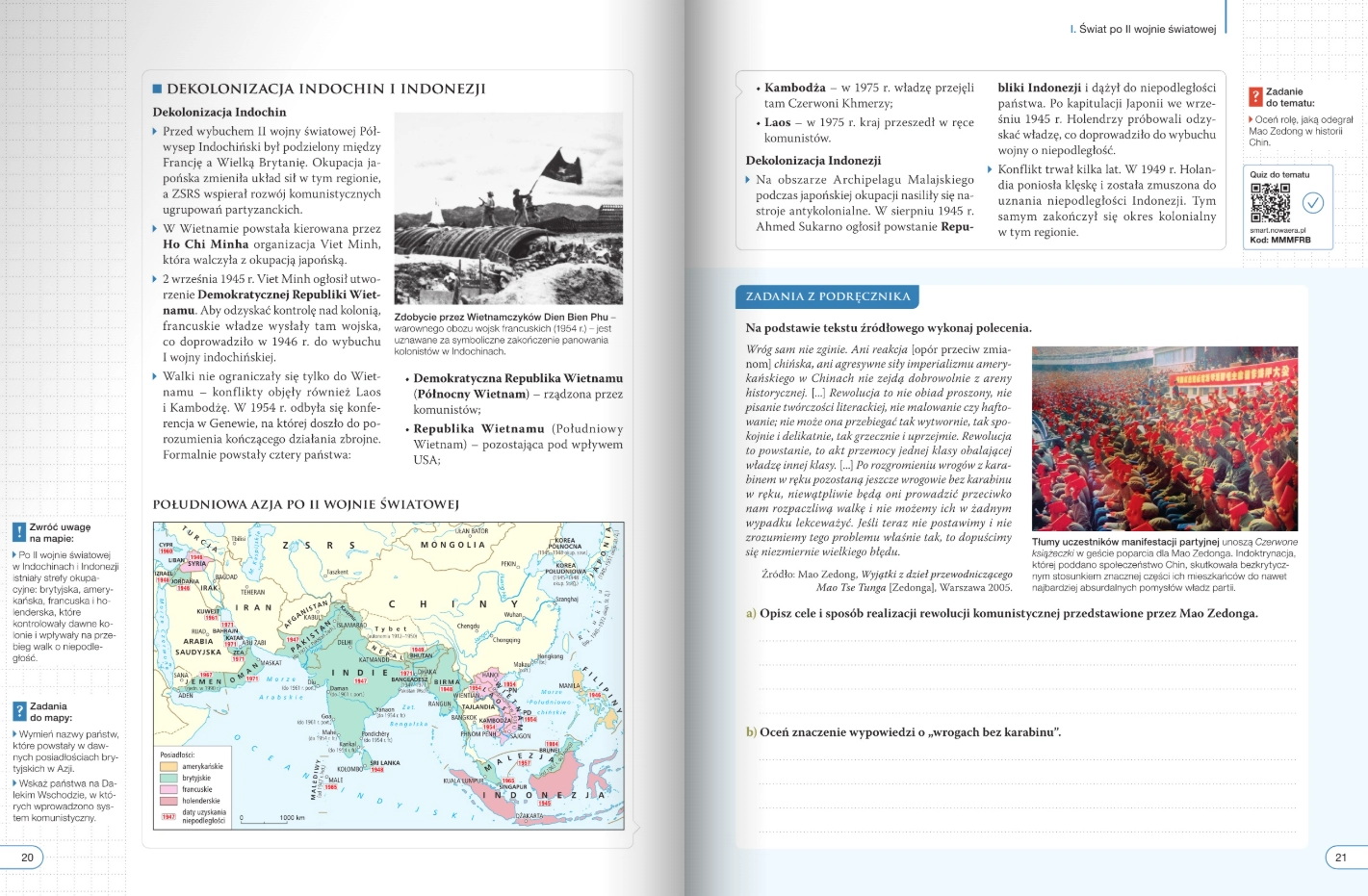Go to page number 21
The image size is (1368, 896).
(1340, 858)
